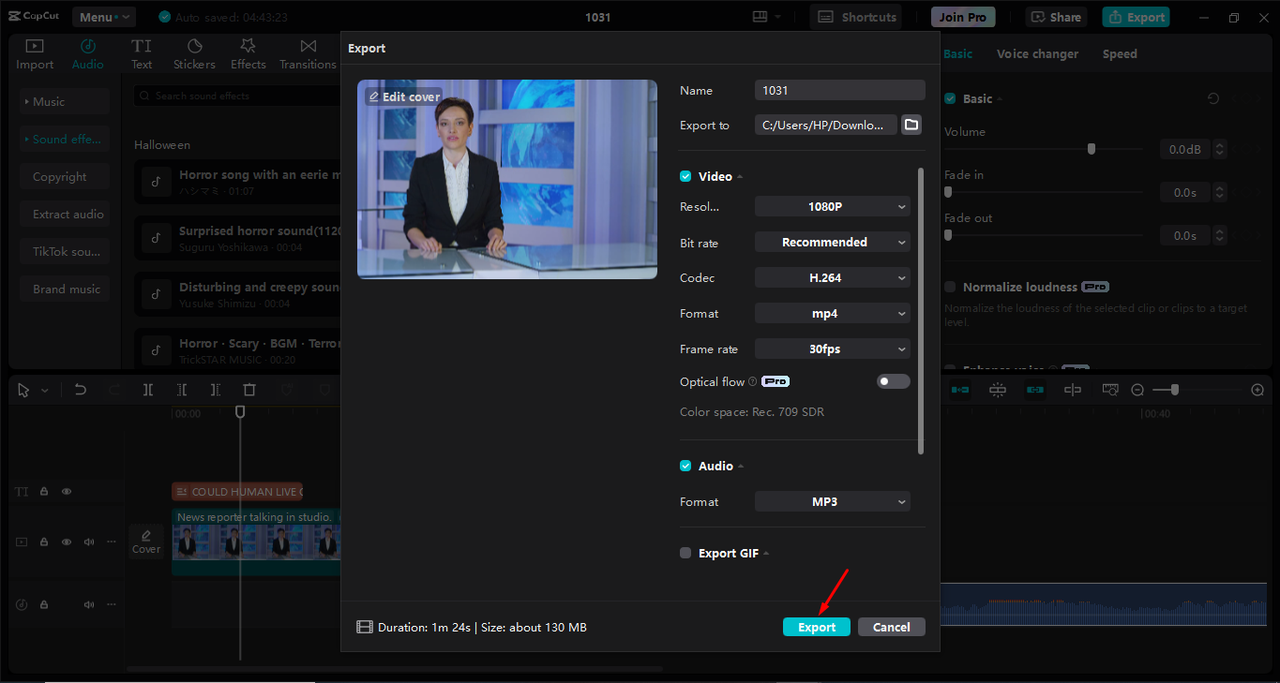The height and width of the screenshot is (683, 1280).
Task: Click the Volume slider handle
Action: pos(1091,149)
